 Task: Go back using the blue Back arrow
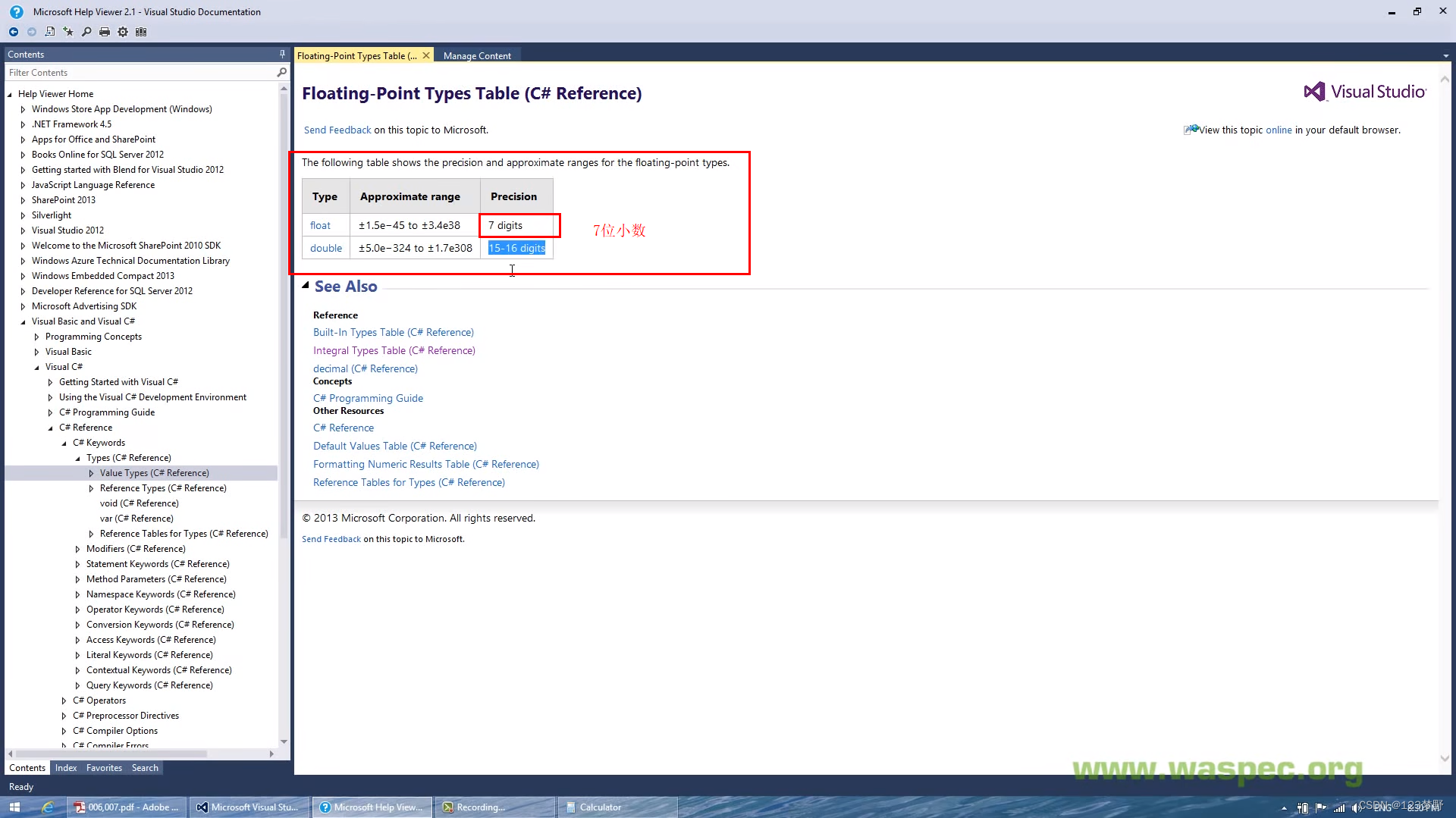coord(14,32)
